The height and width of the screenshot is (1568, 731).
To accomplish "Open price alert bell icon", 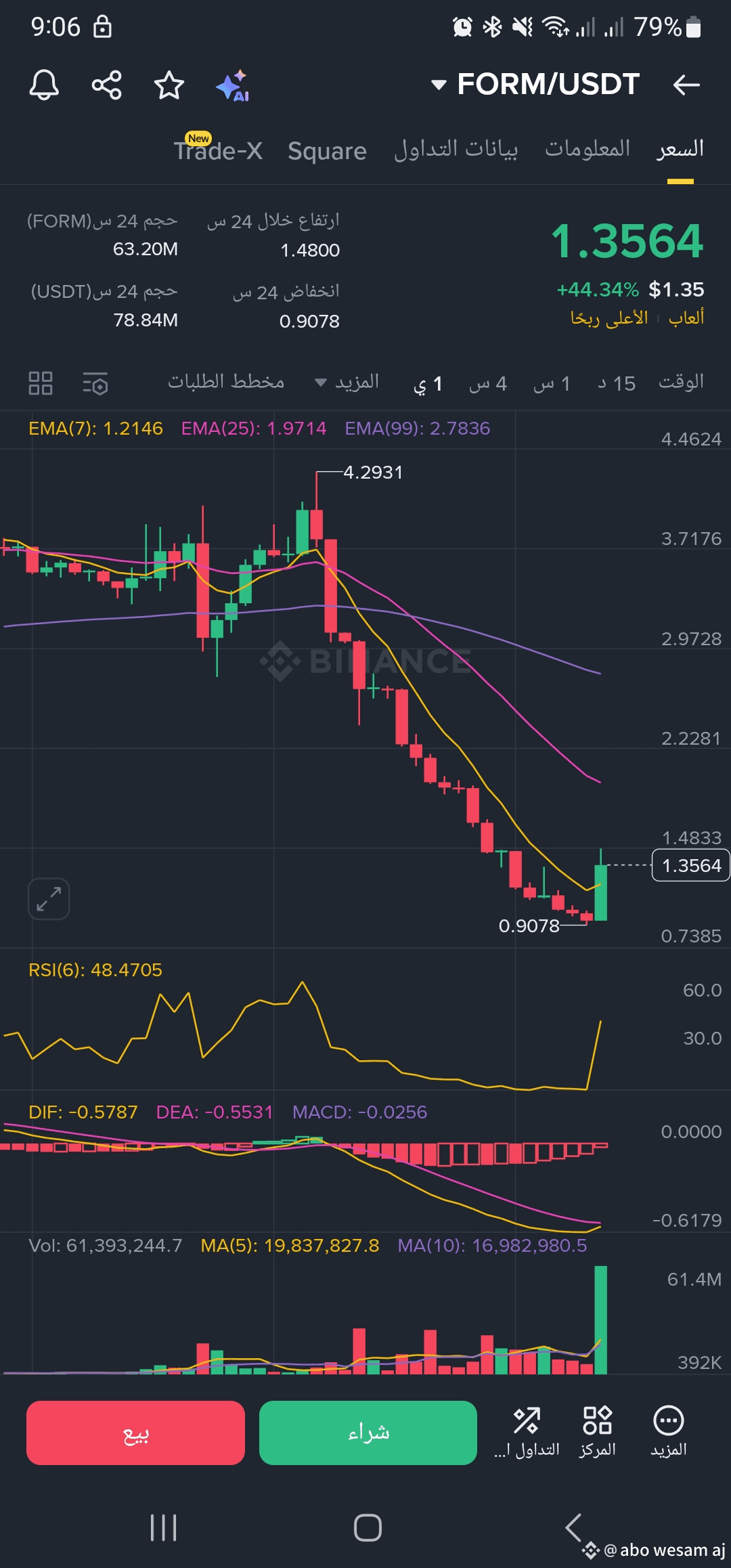I will click(44, 85).
